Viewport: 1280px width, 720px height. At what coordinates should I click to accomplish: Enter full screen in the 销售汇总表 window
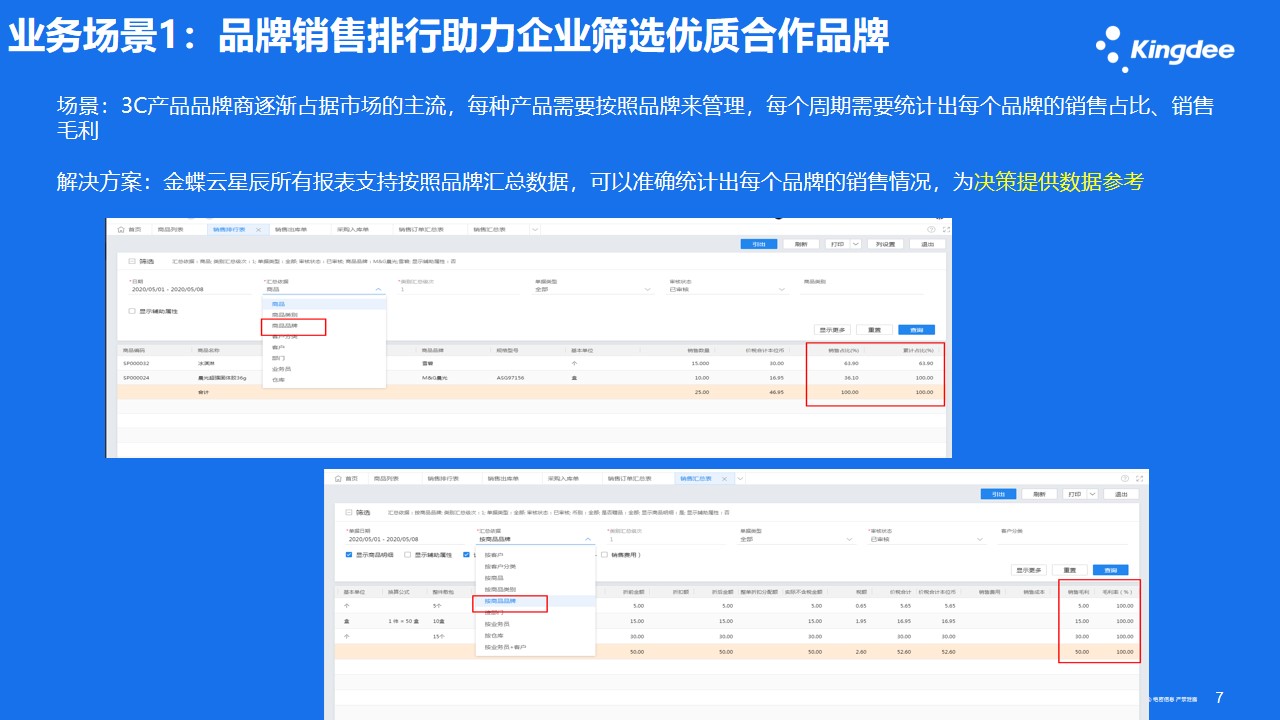pyautogui.click(x=1139, y=479)
